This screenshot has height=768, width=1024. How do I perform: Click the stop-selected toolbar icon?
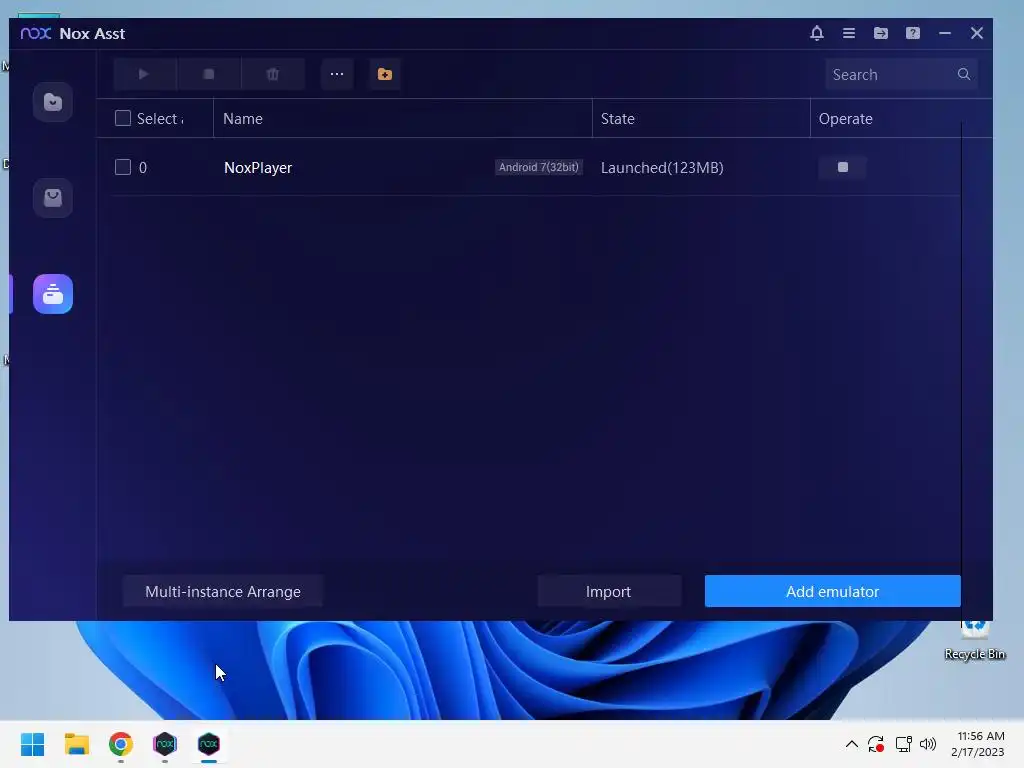click(208, 74)
